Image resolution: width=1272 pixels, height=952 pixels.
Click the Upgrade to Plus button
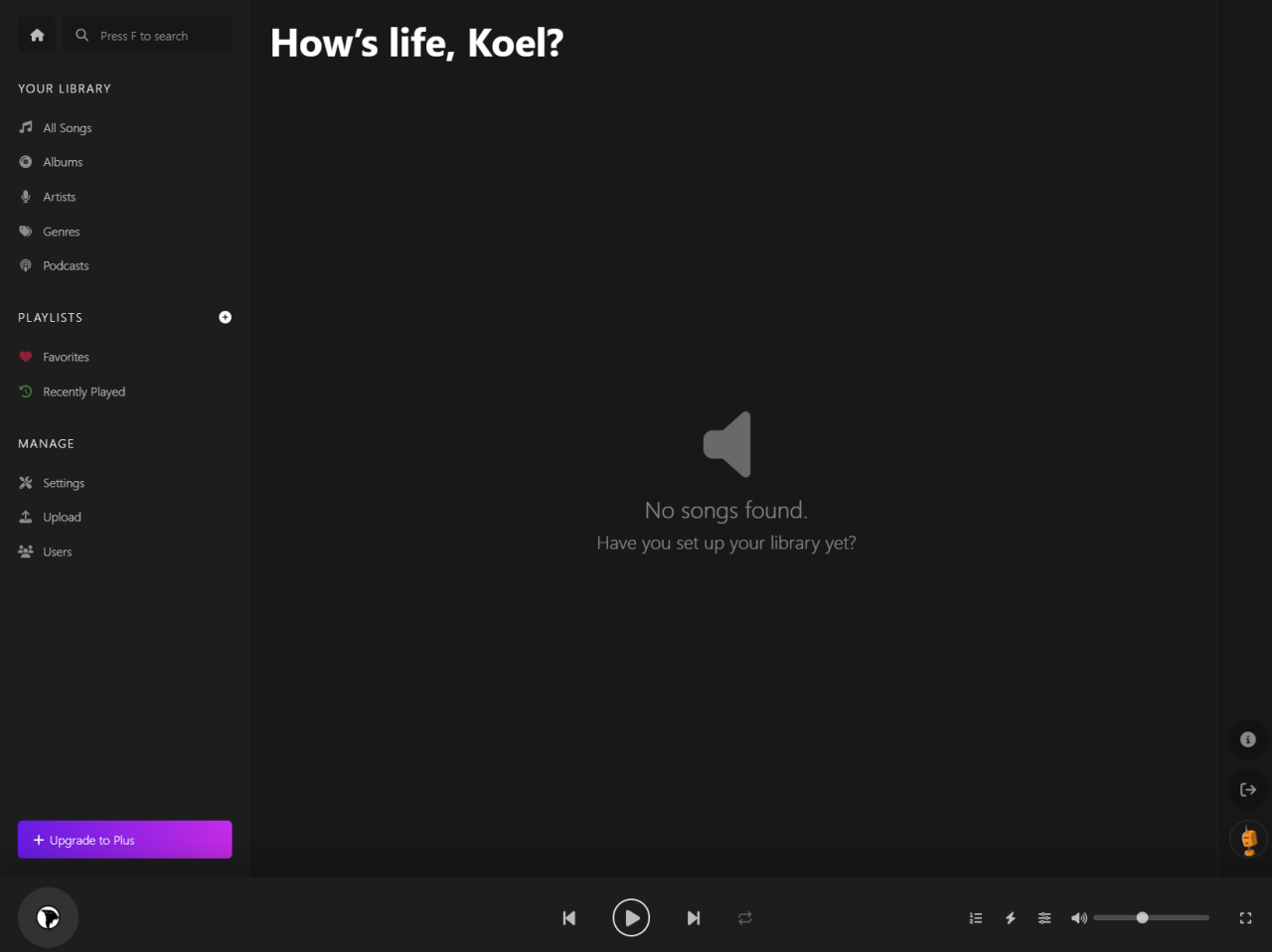tap(124, 840)
